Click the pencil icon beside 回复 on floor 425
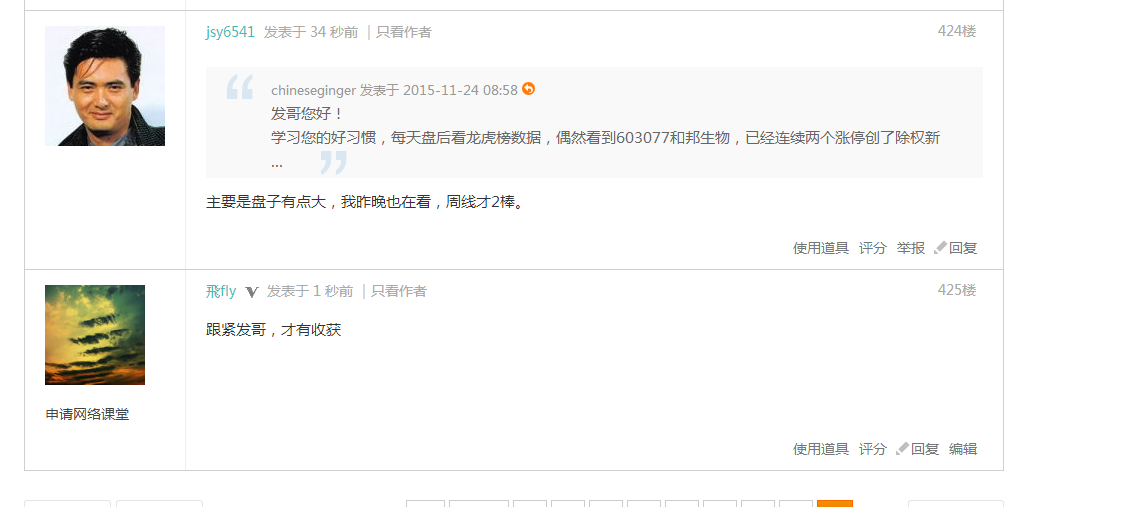 (x=902, y=449)
